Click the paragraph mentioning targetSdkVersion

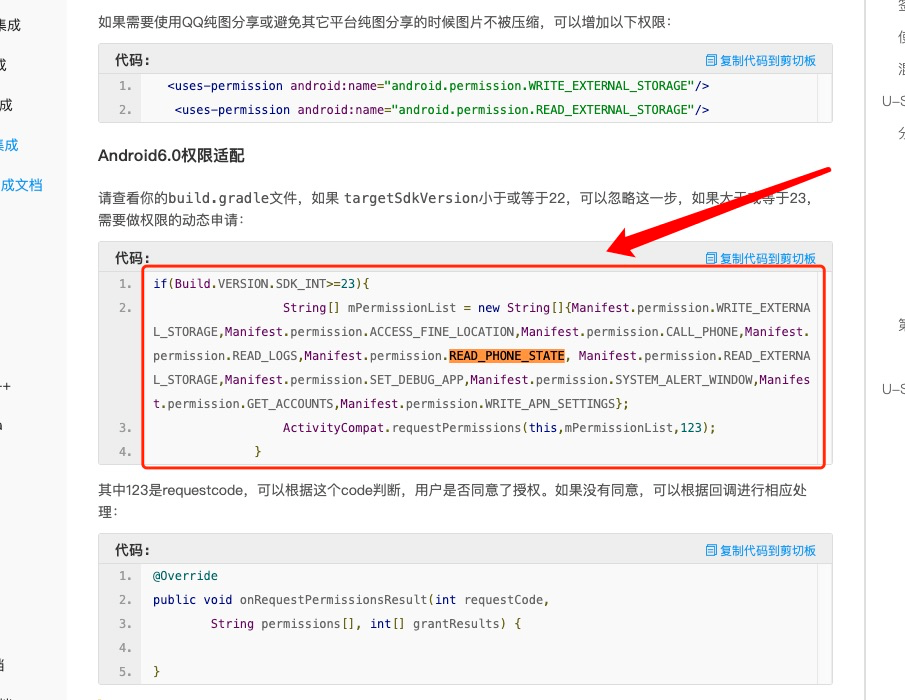pos(455,209)
